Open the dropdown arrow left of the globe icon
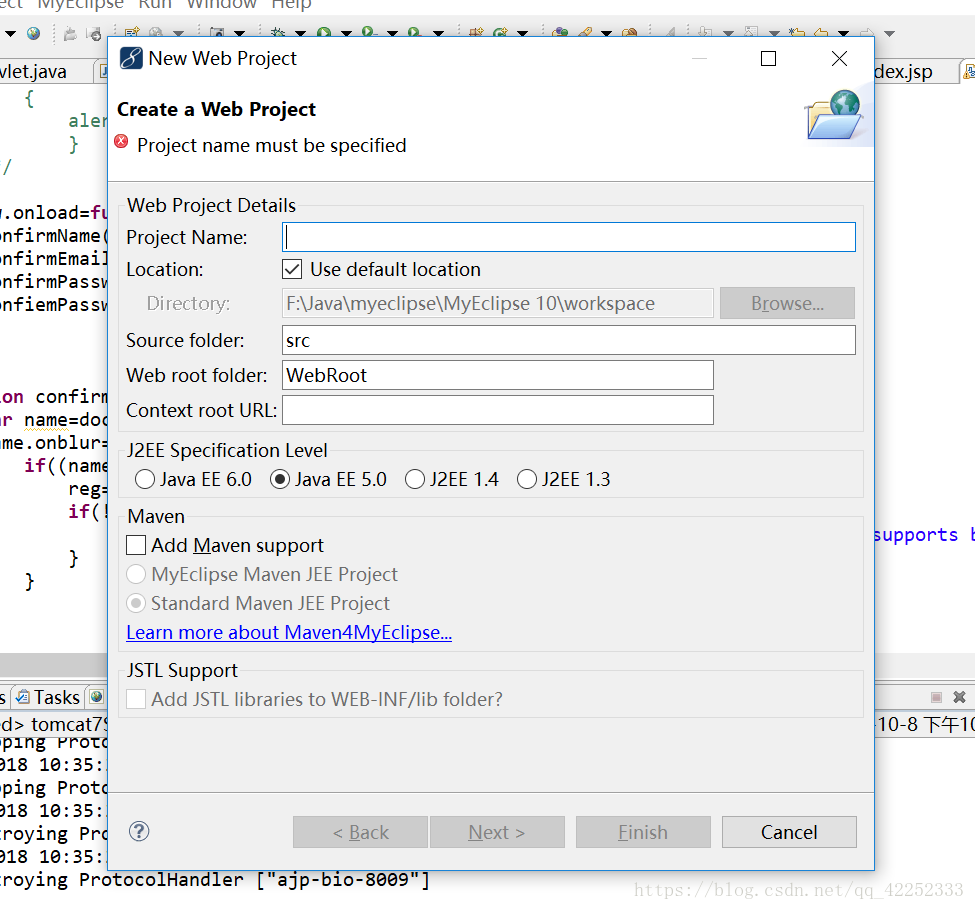The height and width of the screenshot is (910, 975). (x=10, y=33)
